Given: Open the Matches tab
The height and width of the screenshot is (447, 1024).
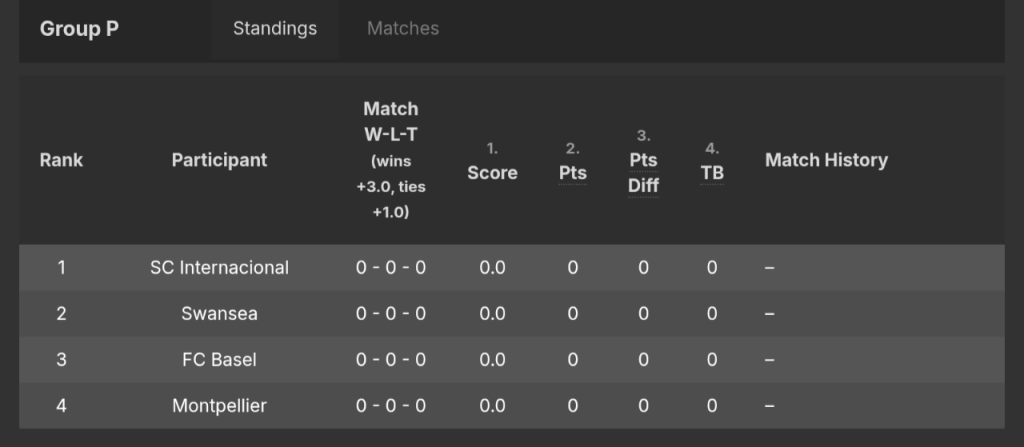Looking at the screenshot, I should [403, 29].
